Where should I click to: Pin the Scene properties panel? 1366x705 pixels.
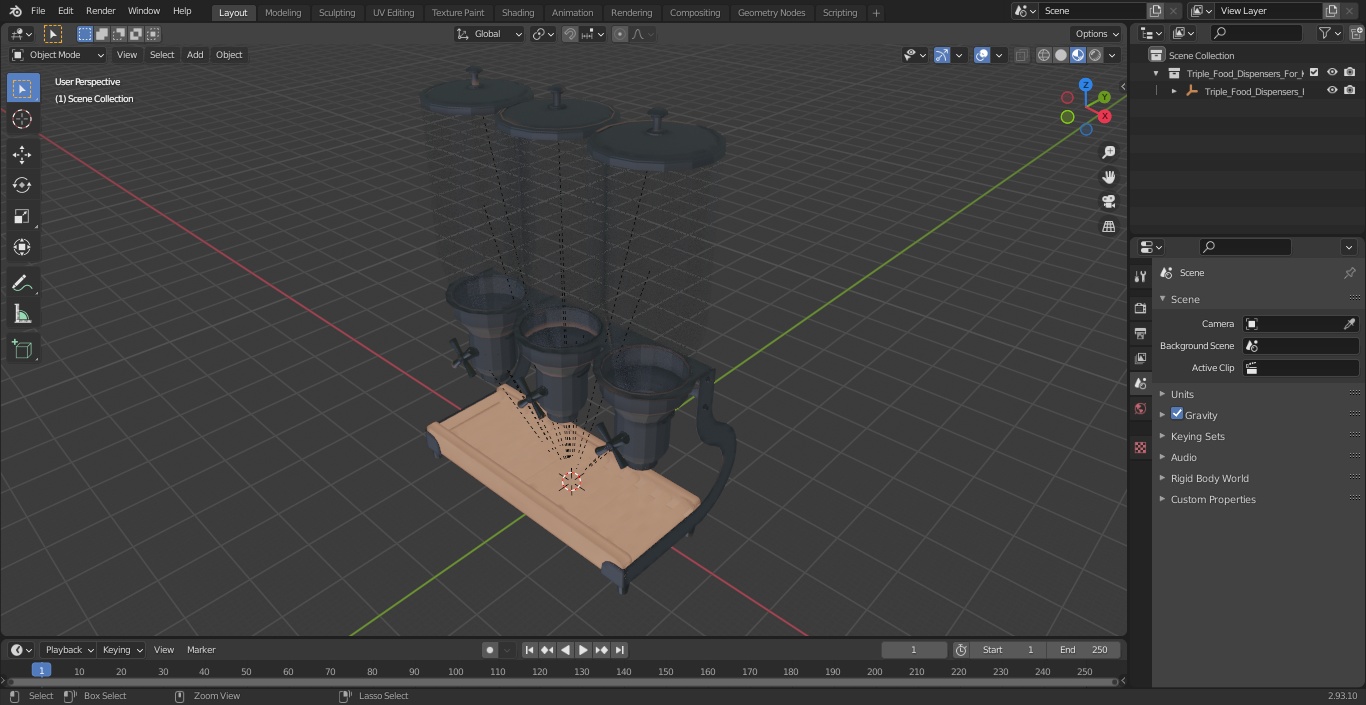pos(1349,273)
